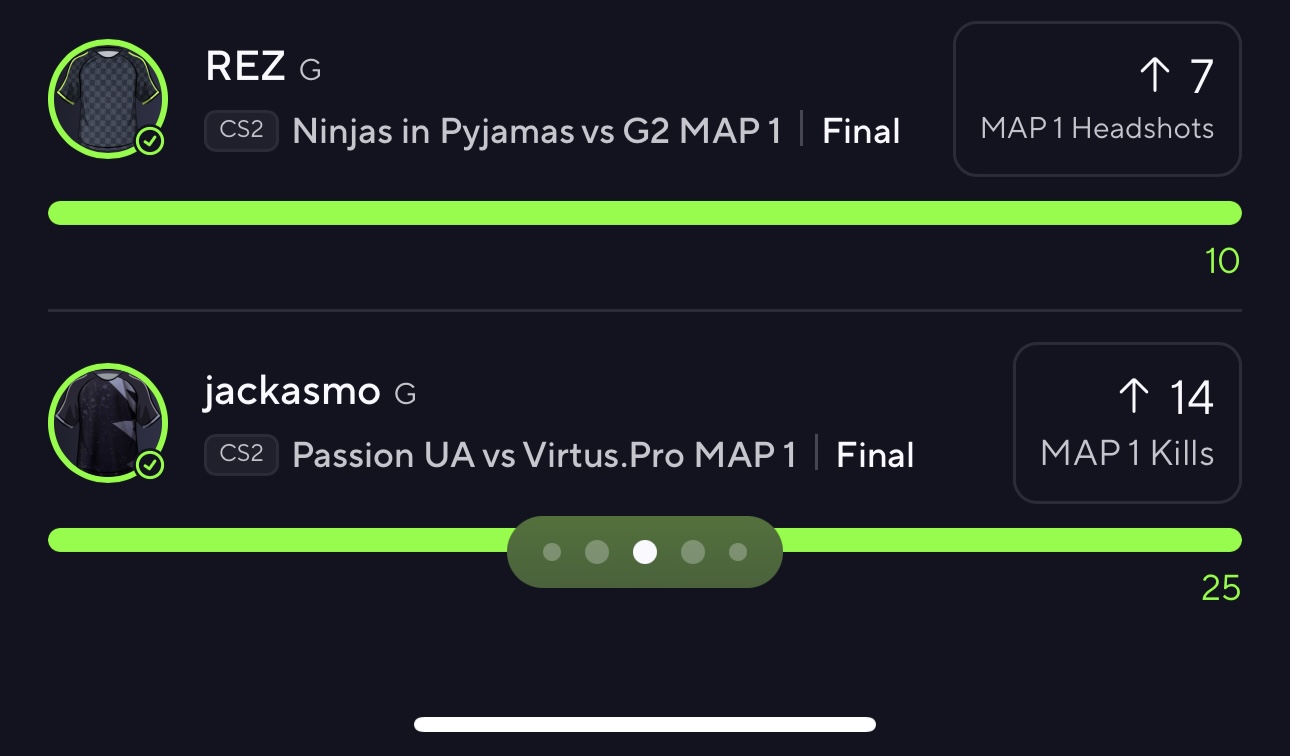This screenshot has height=756, width=1290.
Task: Open Passion UA vs Virtus.Pro match
Action: 544,456
